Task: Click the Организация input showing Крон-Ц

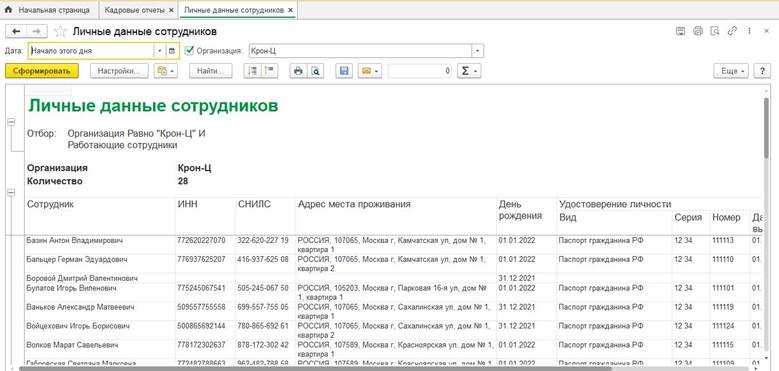Action: tap(360, 51)
